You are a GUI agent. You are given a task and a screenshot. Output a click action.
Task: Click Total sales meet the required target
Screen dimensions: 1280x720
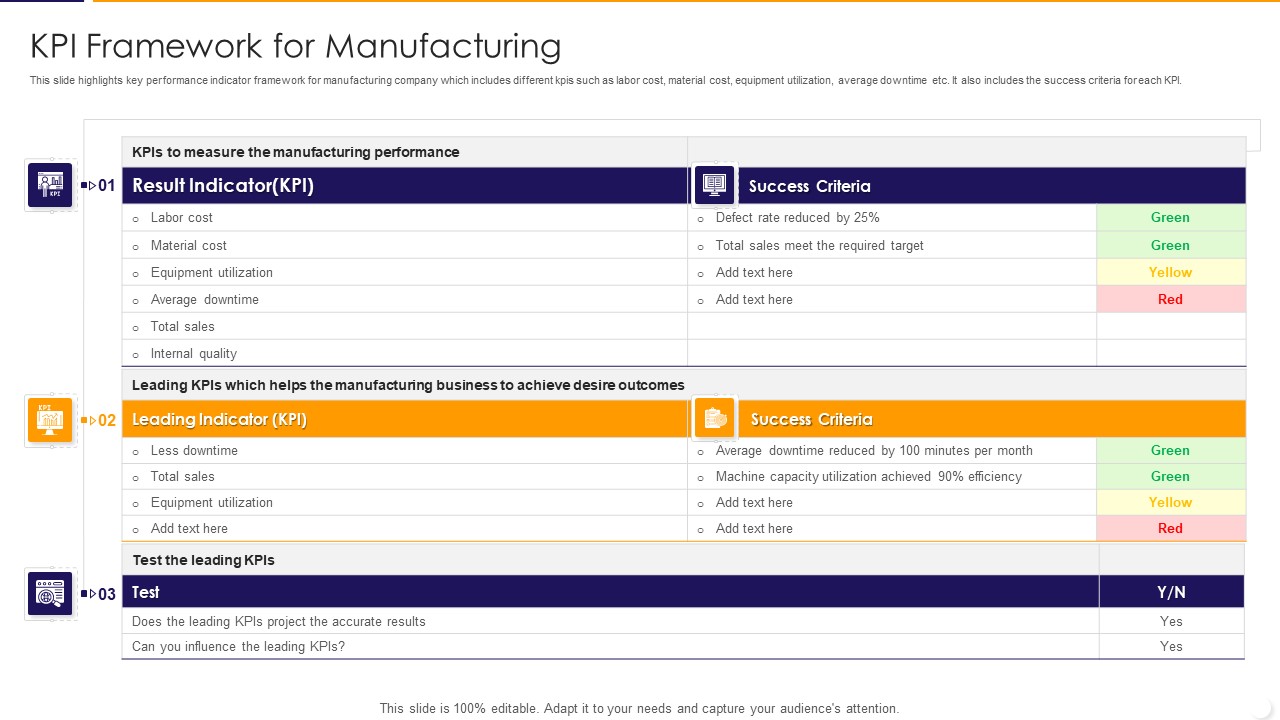[x=819, y=245]
